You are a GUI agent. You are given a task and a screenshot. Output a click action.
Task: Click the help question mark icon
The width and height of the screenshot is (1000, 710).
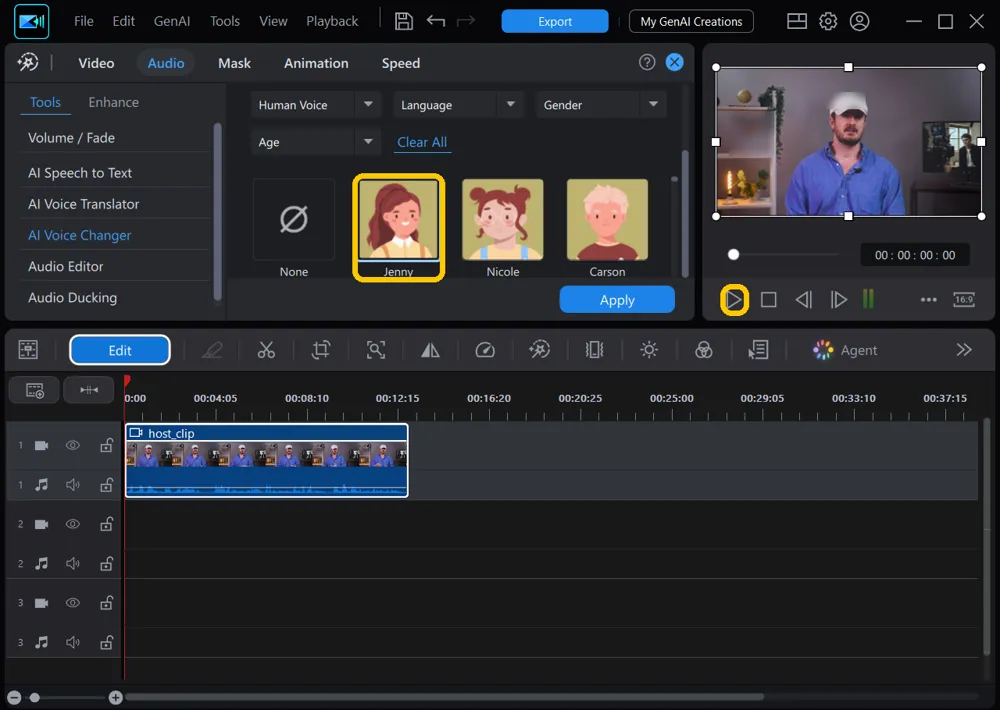(647, 62)
